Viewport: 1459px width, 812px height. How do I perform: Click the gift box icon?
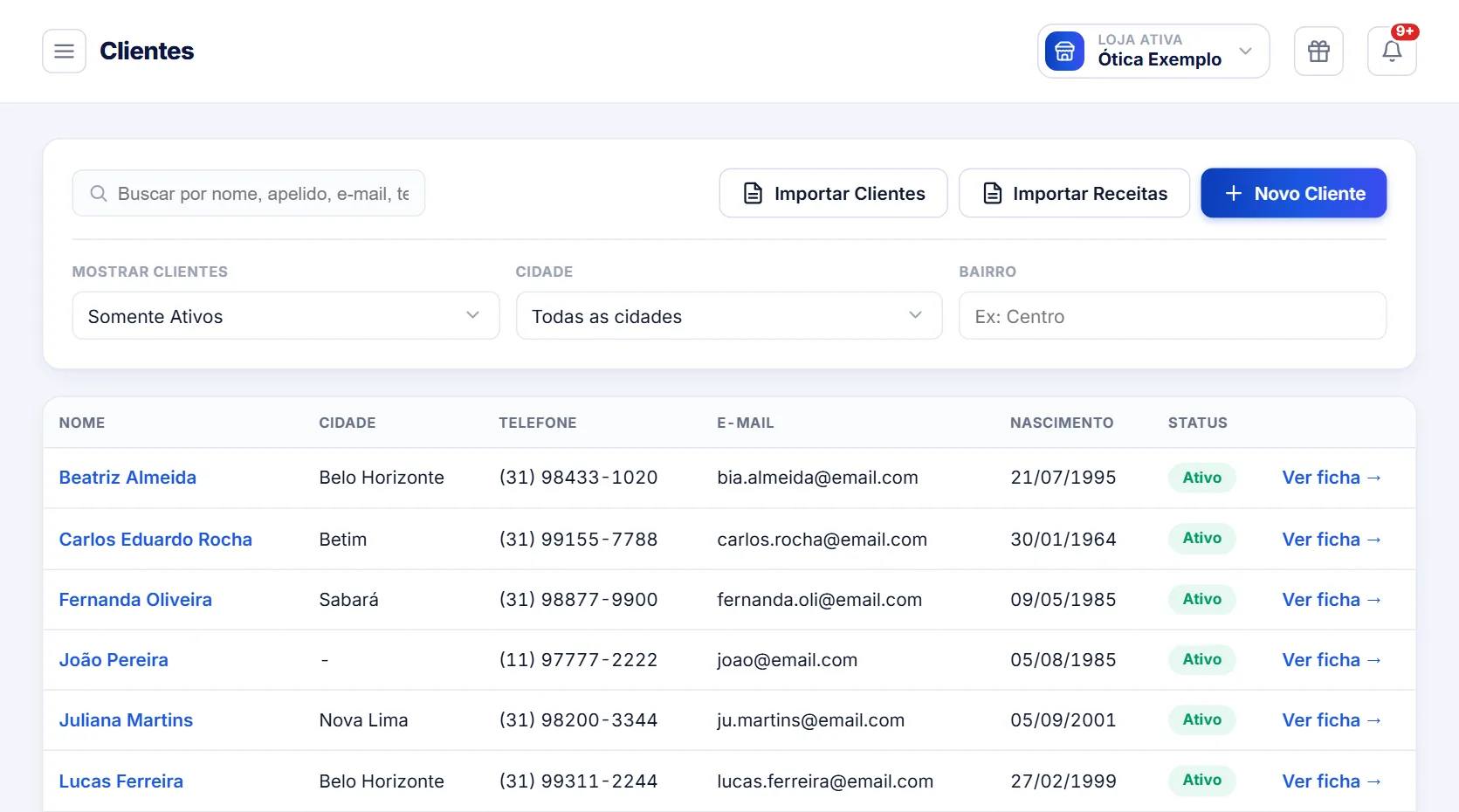click(x=1318, y=52)
